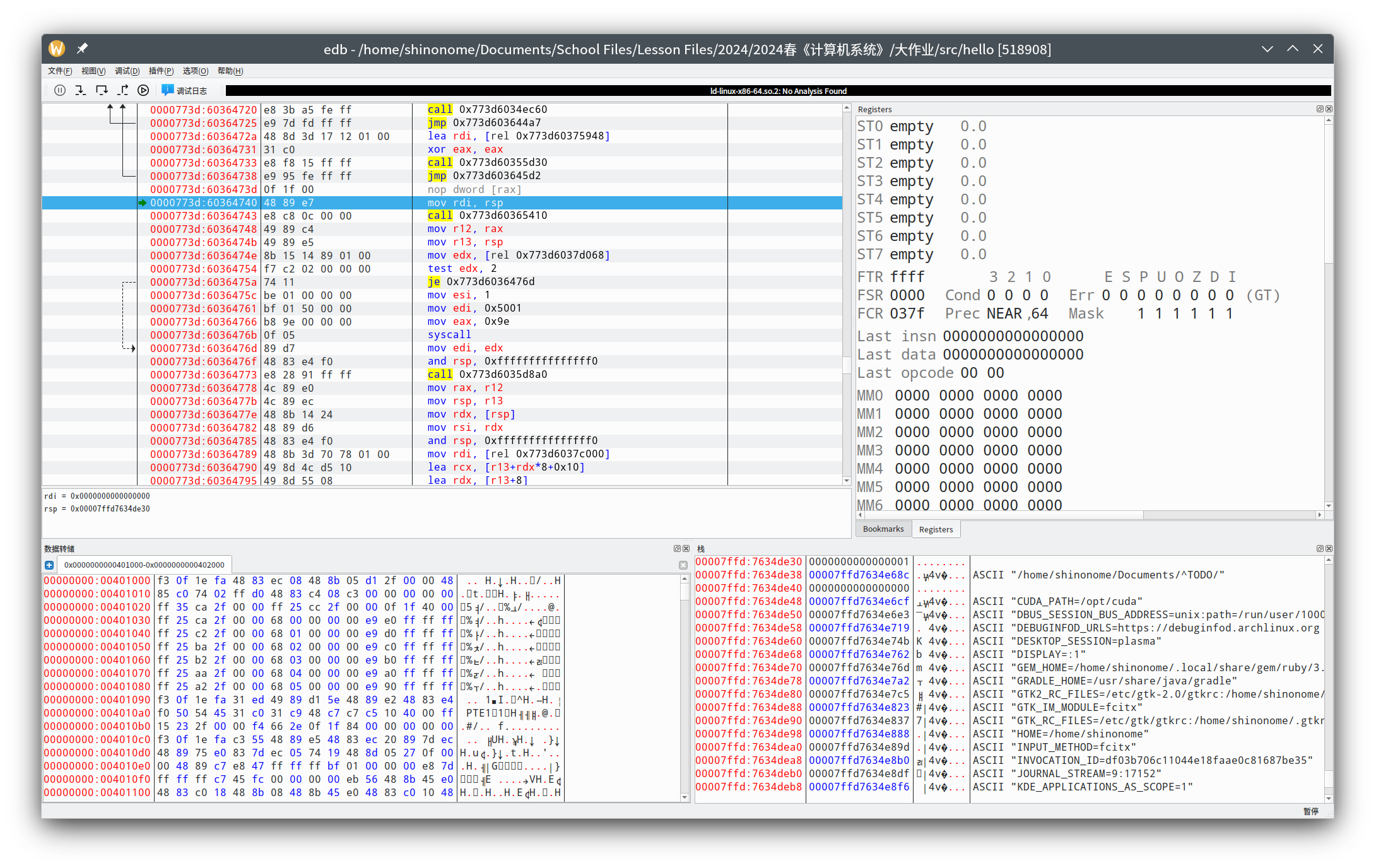Undock the 栈 stack panel
The image size is (1376, 868).
[1319, 549]
